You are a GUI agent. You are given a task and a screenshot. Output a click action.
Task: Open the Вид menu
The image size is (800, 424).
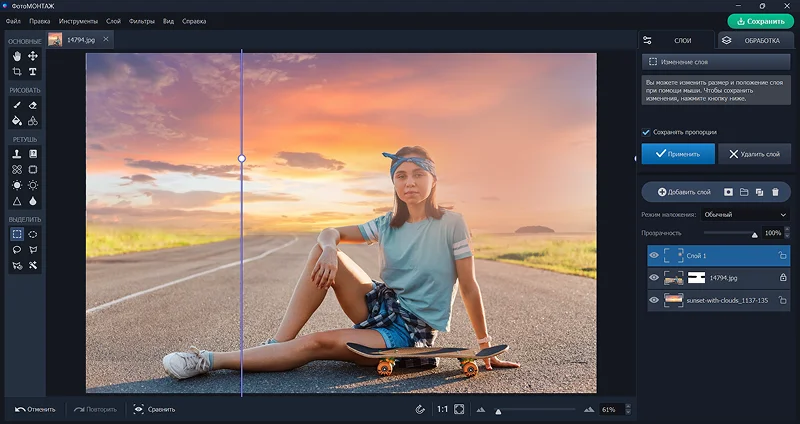point(168,21)
